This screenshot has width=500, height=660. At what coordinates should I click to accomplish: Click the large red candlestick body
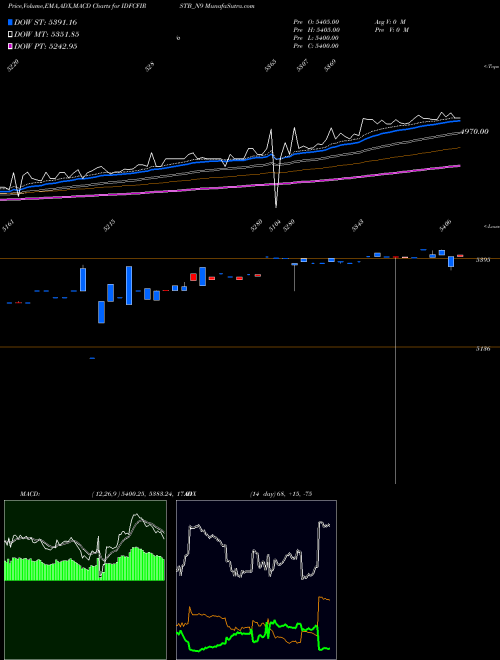coord(194,277)
